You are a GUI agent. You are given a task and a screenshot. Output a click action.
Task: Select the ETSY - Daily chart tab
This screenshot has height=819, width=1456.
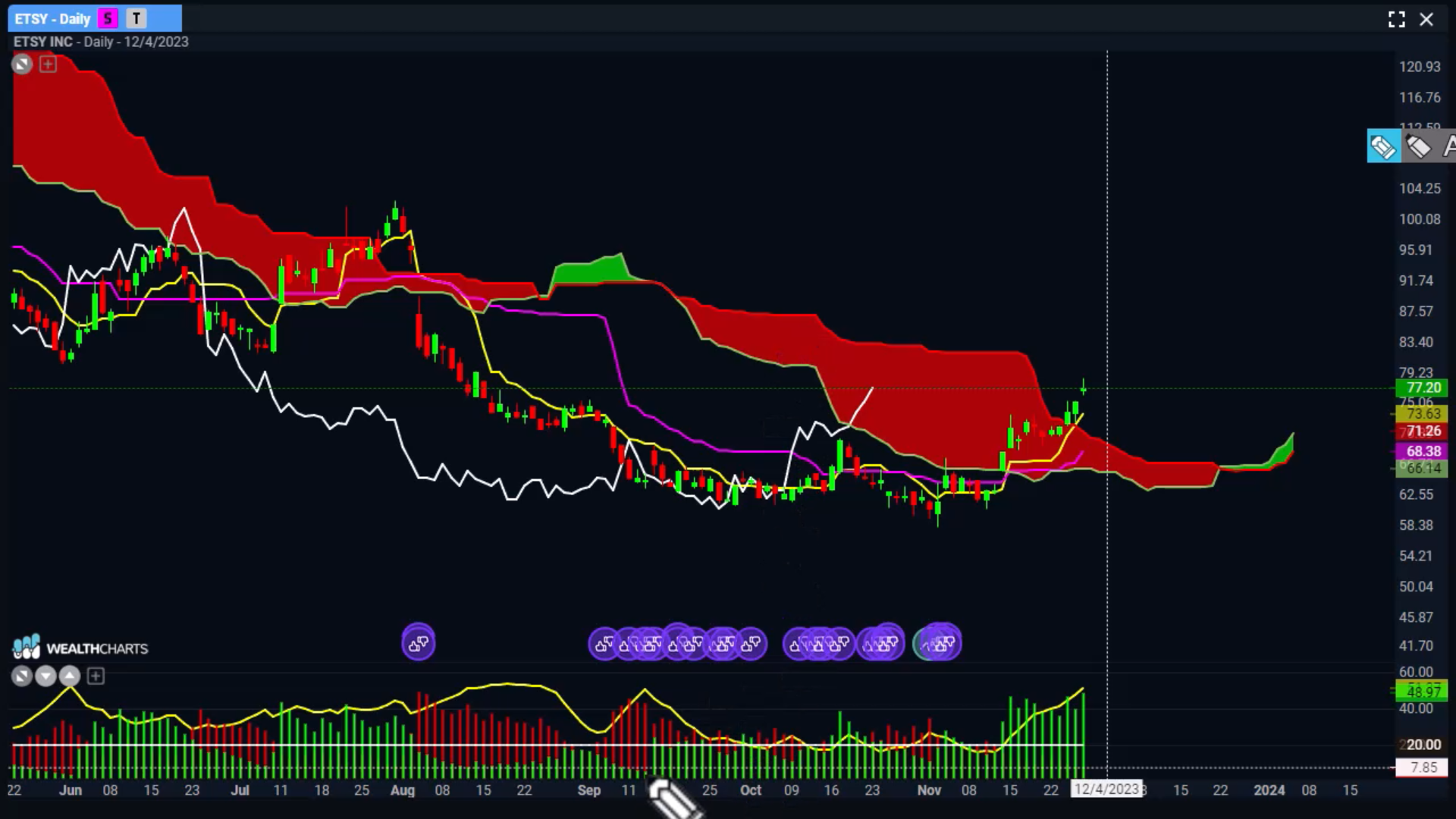[x=95, y=18]
